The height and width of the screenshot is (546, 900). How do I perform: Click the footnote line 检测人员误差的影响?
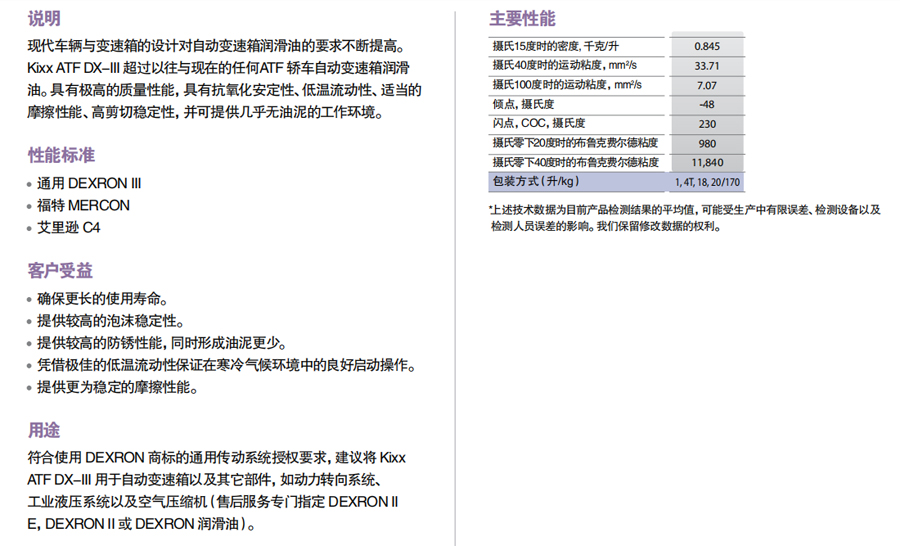[x=606, y=226]
